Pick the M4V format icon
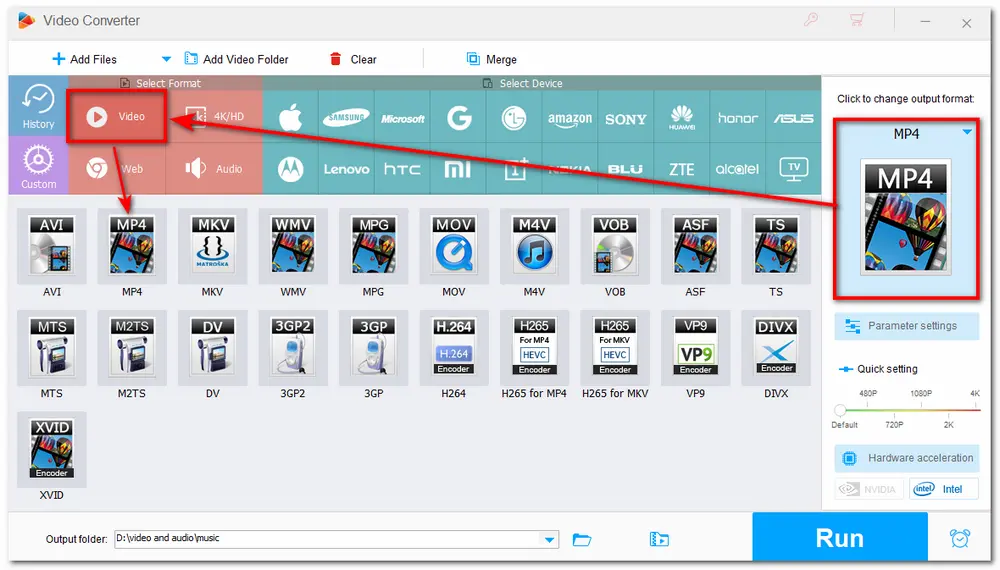Screen dimensions: 1000x570 pyautogui.click(x=534, y=246)
